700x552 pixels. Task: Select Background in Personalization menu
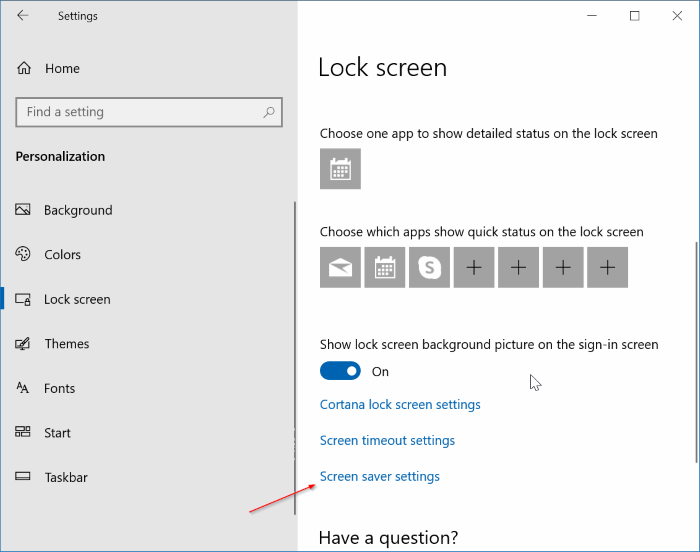click(78, 210)
